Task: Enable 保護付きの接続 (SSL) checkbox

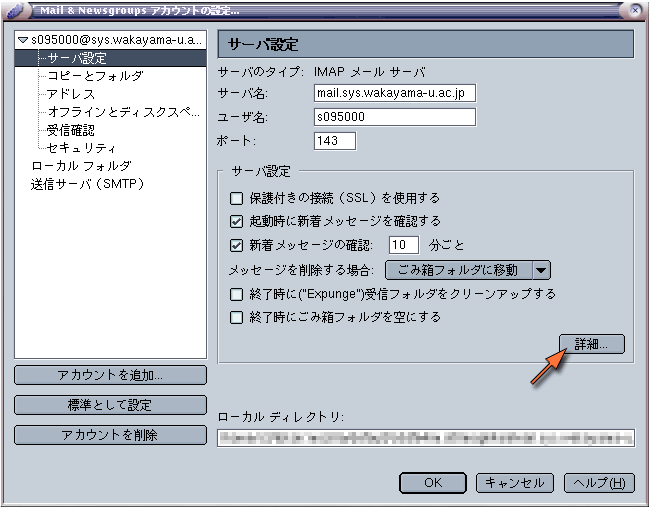Action: 236,198
